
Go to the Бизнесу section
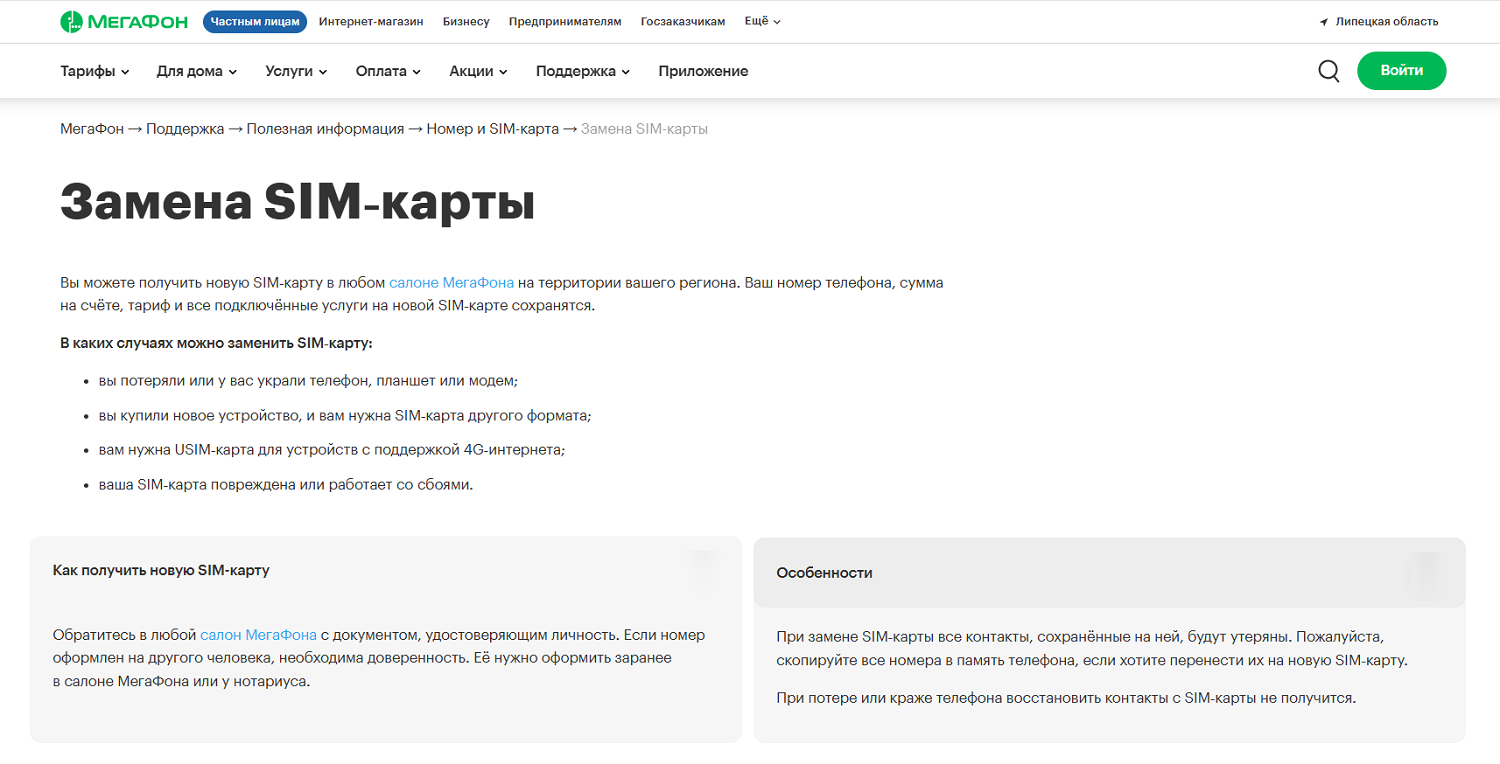(x=466, y=21)
